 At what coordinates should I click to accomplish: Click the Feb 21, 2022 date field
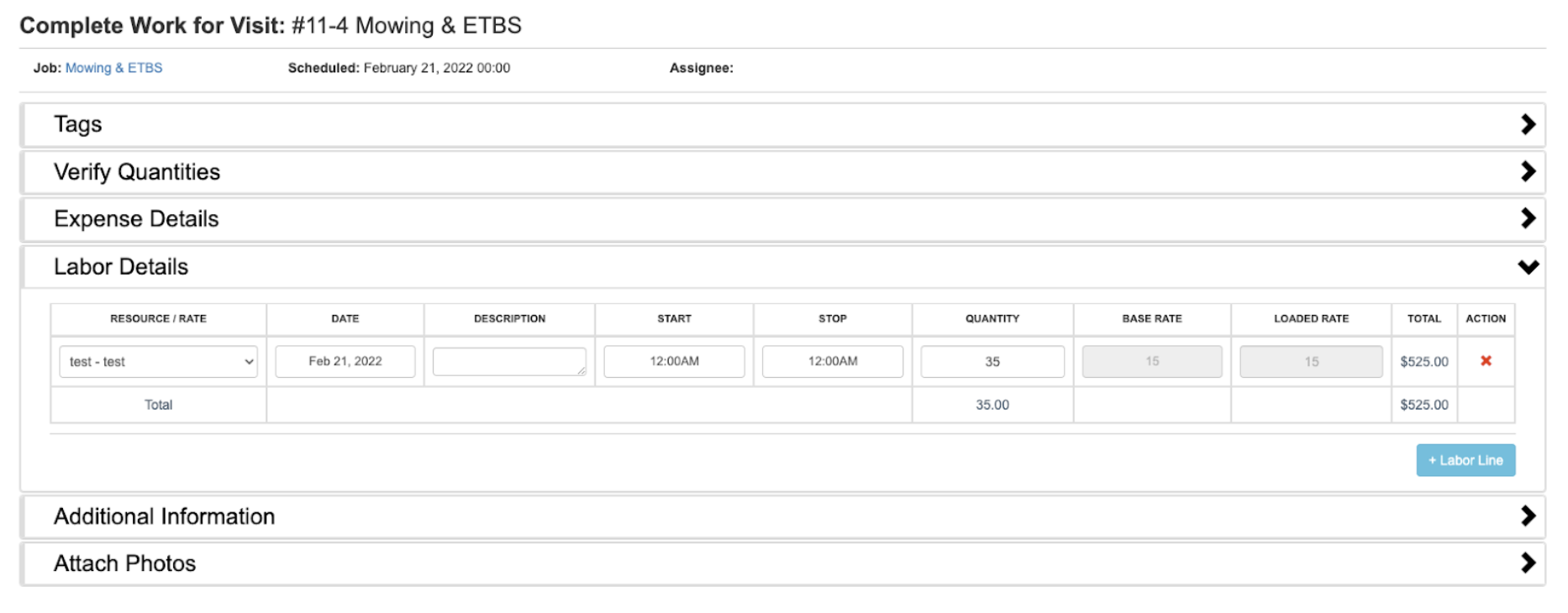pyautogui.click(x=345, y=361)
